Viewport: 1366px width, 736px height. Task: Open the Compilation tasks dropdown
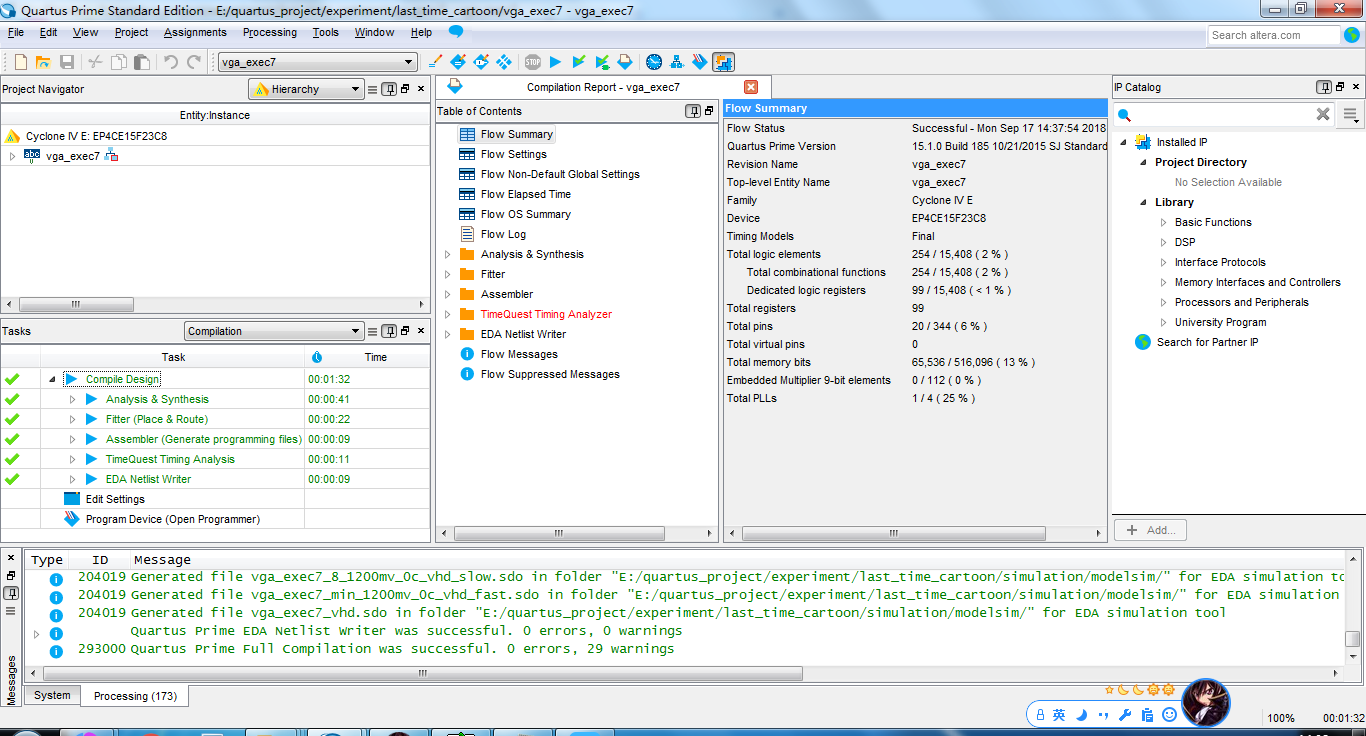(274, 331)
